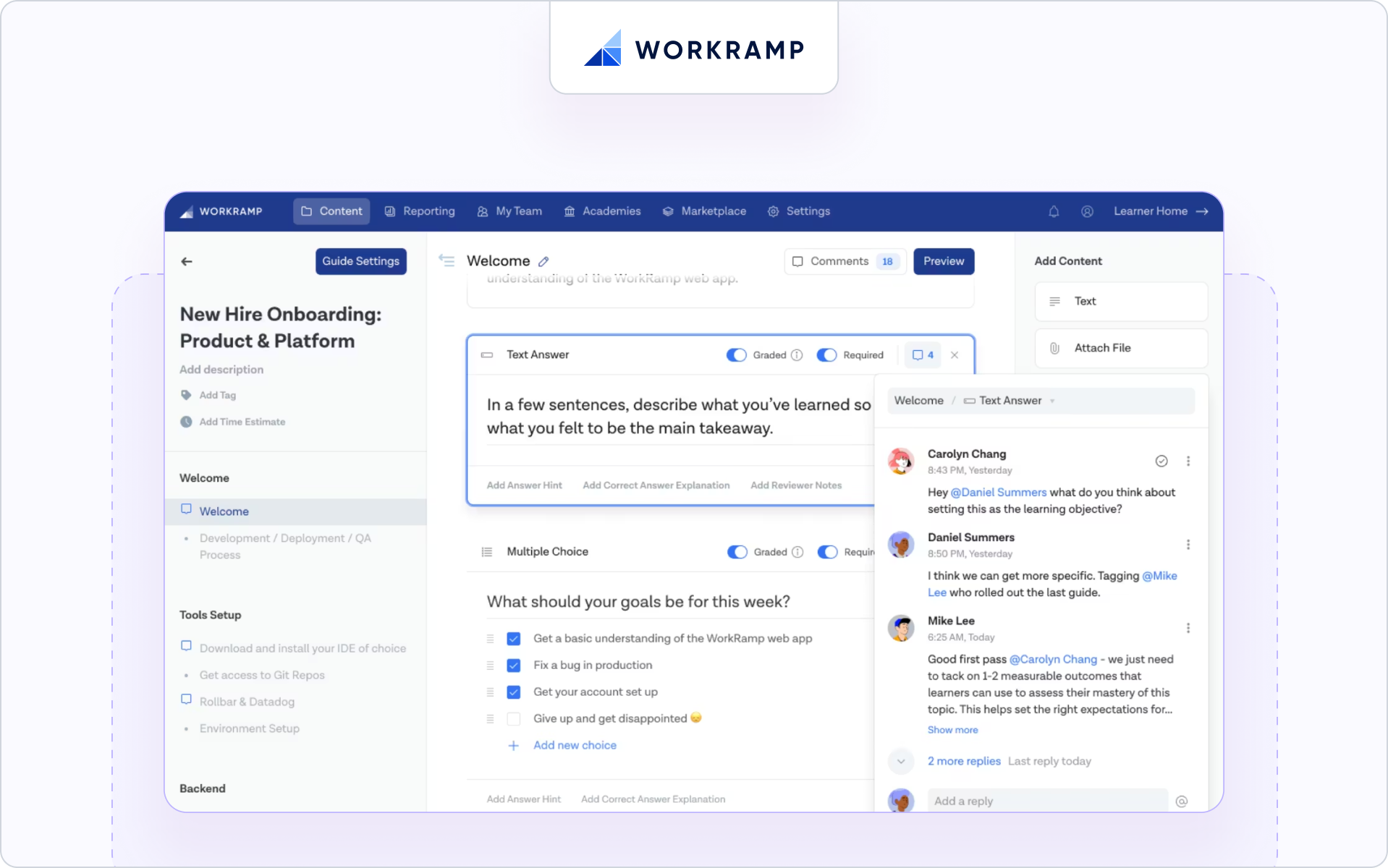
Task: Click the notification bell icon
Action: tap(1054, 211)
